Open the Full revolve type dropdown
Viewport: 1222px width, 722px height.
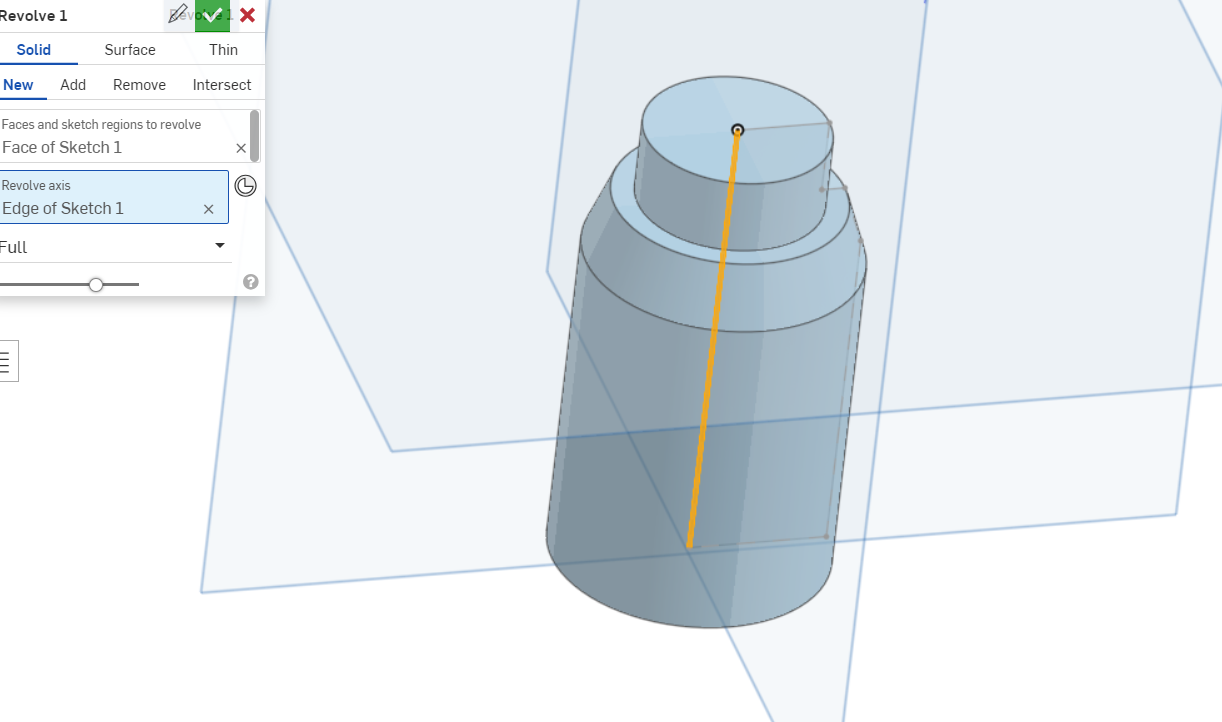point(114,247)
